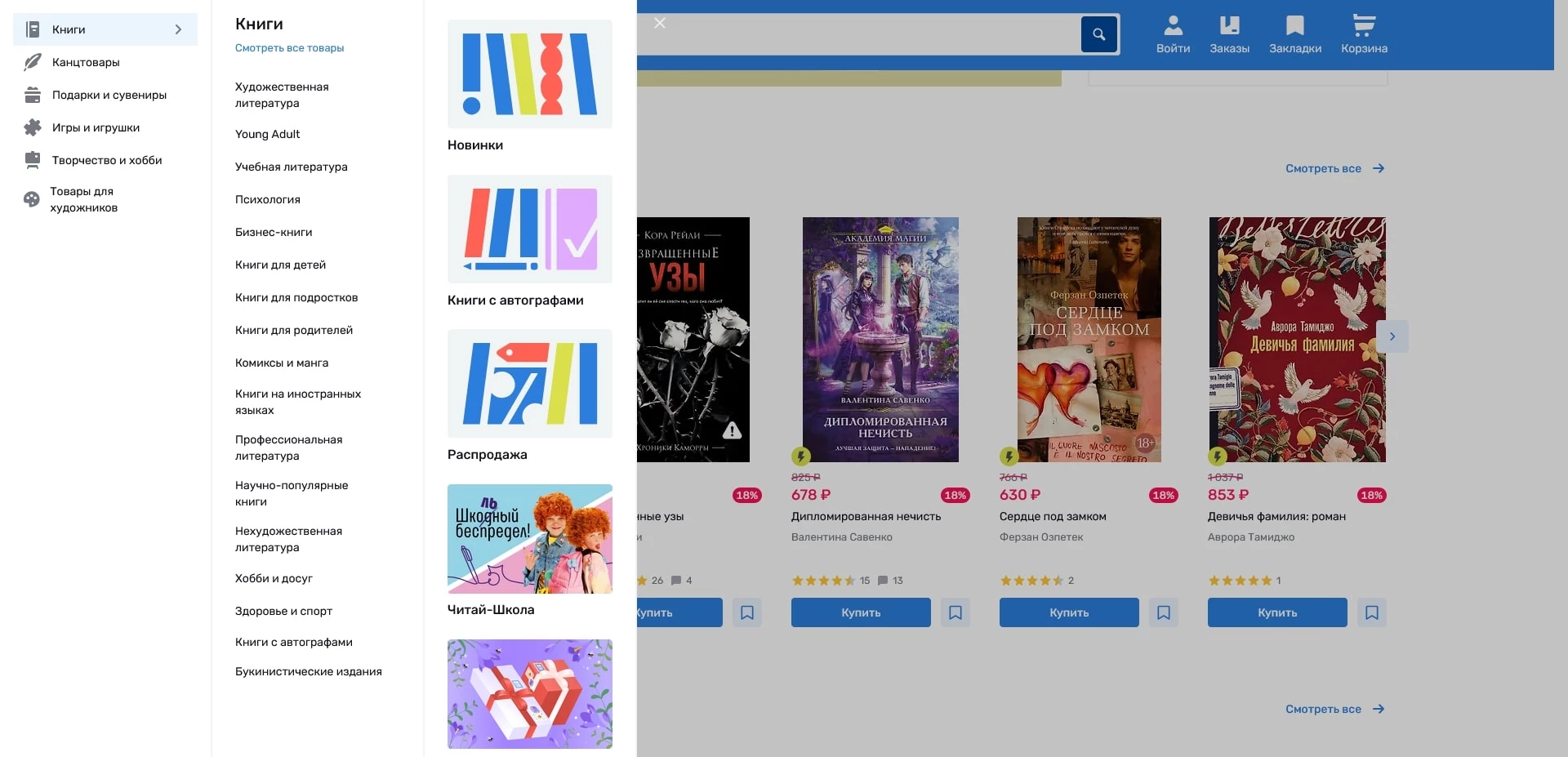Click Смотреть все товары link

pyautogui.click(x=289, y=48)
